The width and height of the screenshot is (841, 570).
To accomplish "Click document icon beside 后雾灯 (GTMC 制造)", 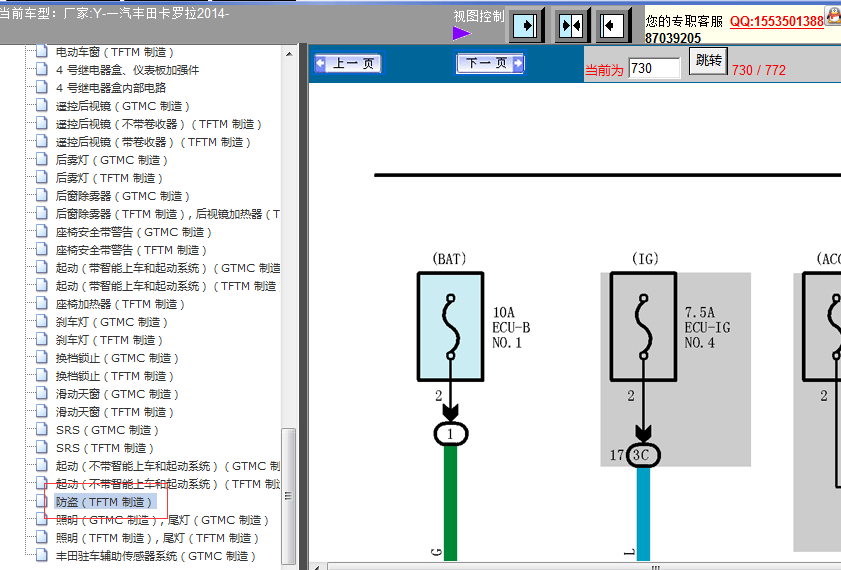I will [42, 159].
